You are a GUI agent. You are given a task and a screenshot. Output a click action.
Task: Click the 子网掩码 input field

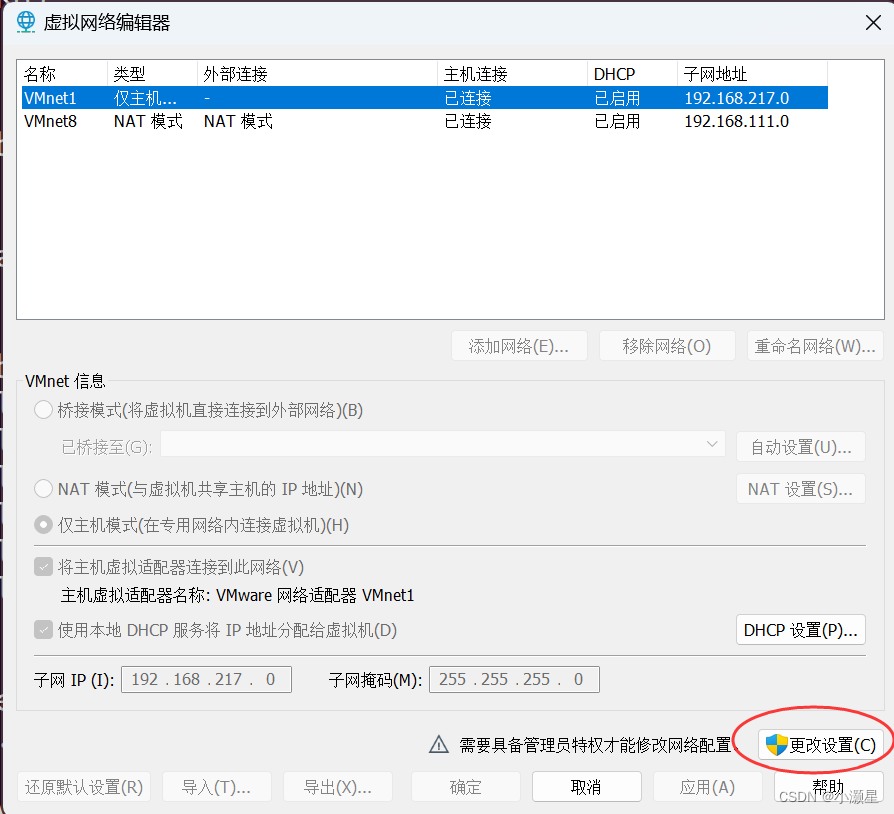coord(514,679)
